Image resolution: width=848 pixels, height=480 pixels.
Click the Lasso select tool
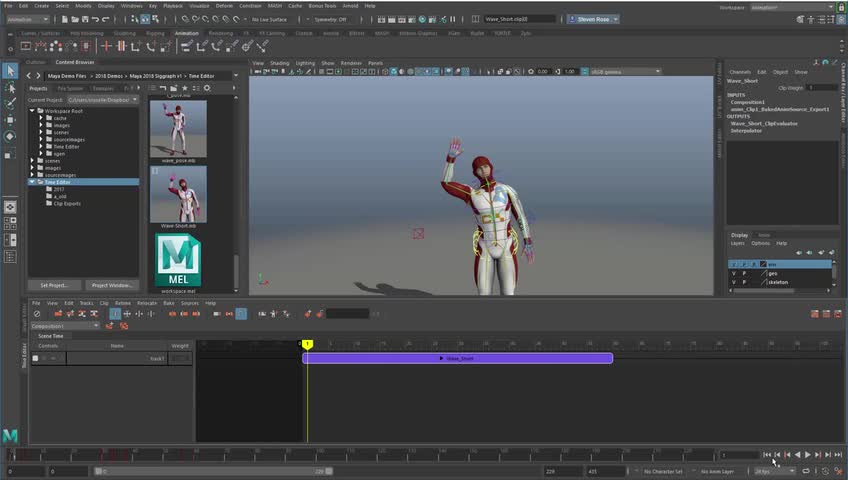pos(10,87)
